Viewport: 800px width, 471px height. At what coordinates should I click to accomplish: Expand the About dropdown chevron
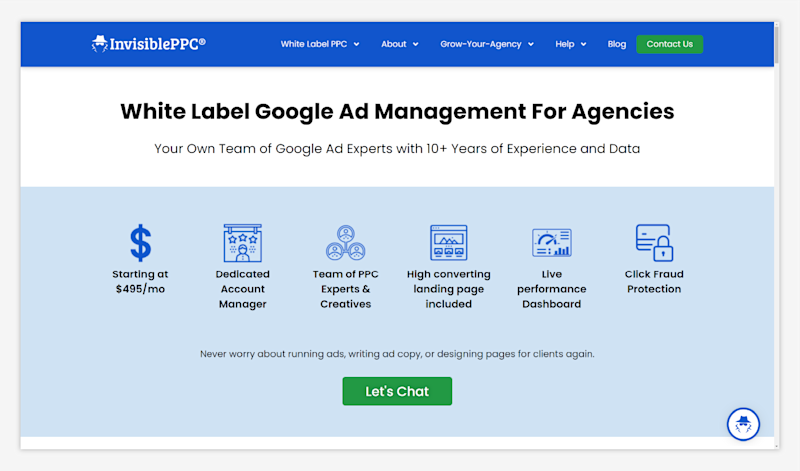pyautogui.click(x=416, y=44)
